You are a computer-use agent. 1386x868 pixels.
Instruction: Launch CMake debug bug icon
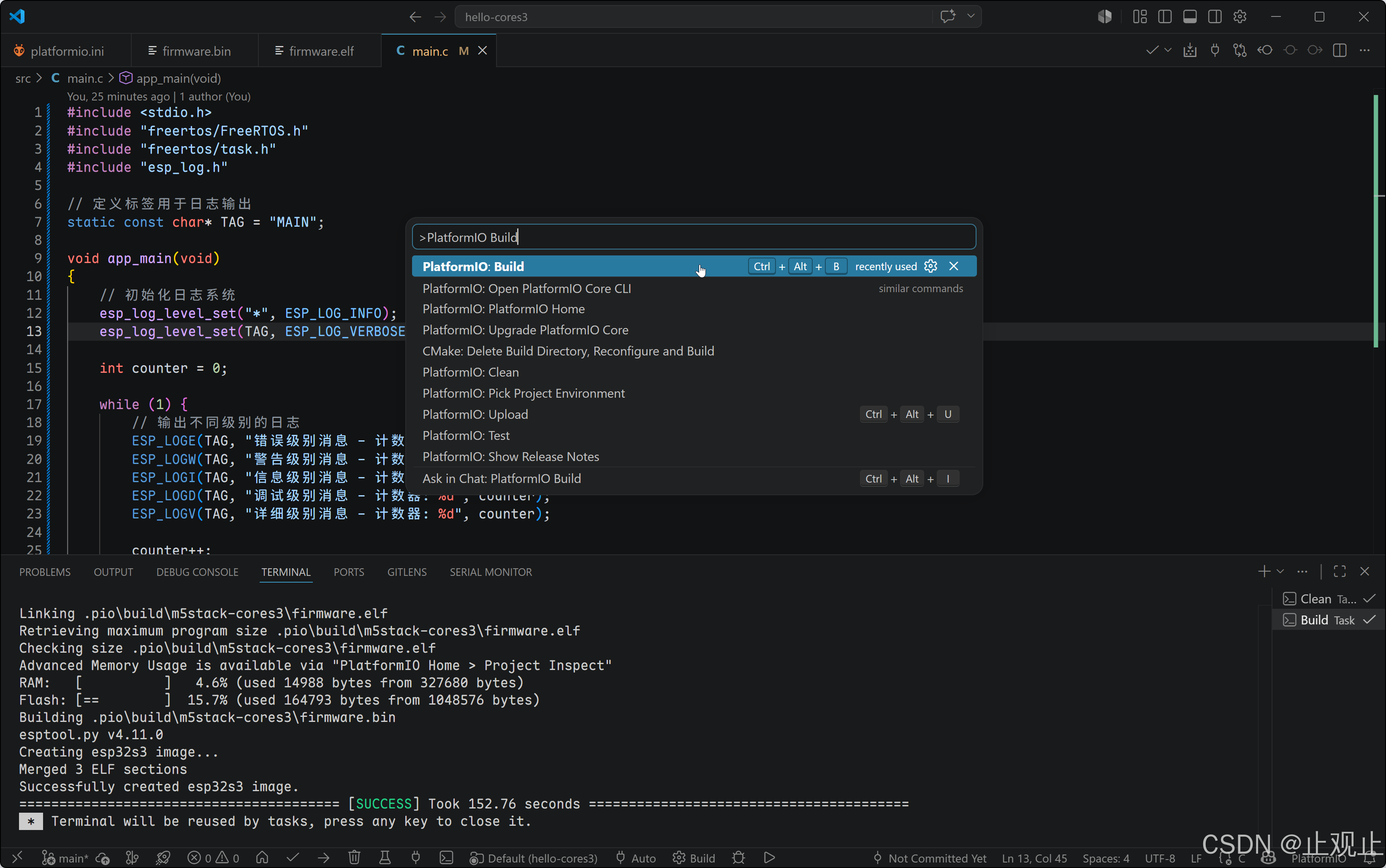tap(739, 858)
